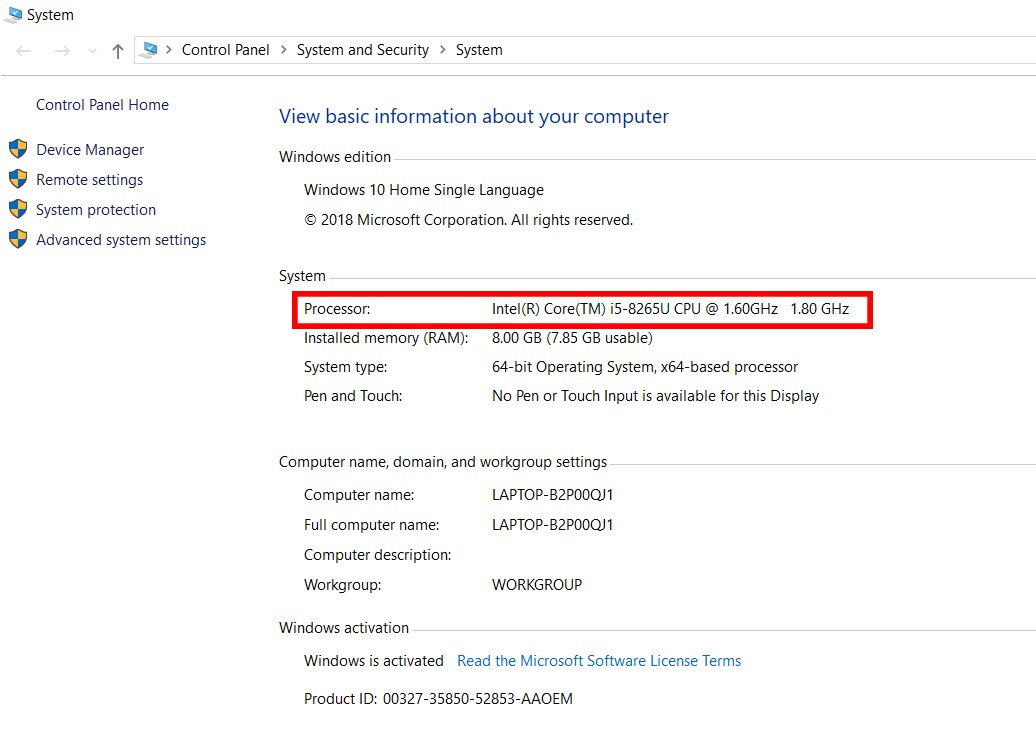Screen dimensions: 1036x736
Task: Select Control Panel Home
Action: (101, 104)
